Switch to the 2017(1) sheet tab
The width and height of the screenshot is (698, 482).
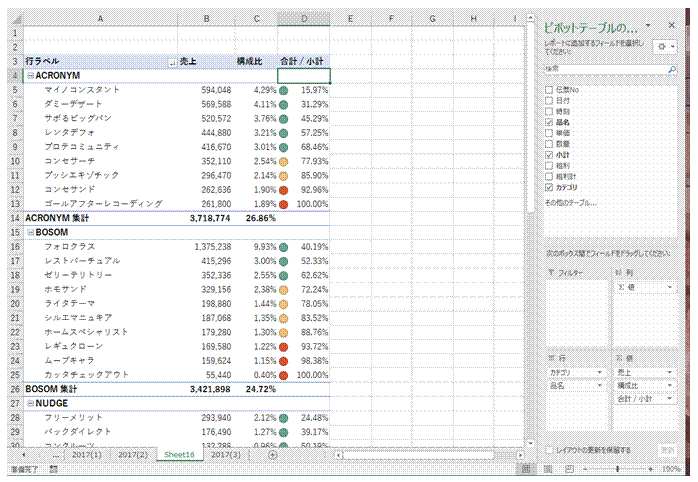tap(87, 454)
